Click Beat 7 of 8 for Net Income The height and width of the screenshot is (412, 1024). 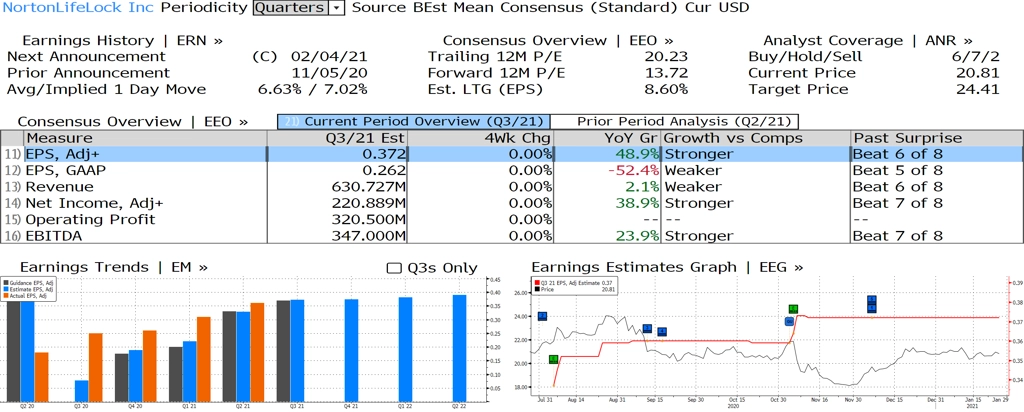898,203
